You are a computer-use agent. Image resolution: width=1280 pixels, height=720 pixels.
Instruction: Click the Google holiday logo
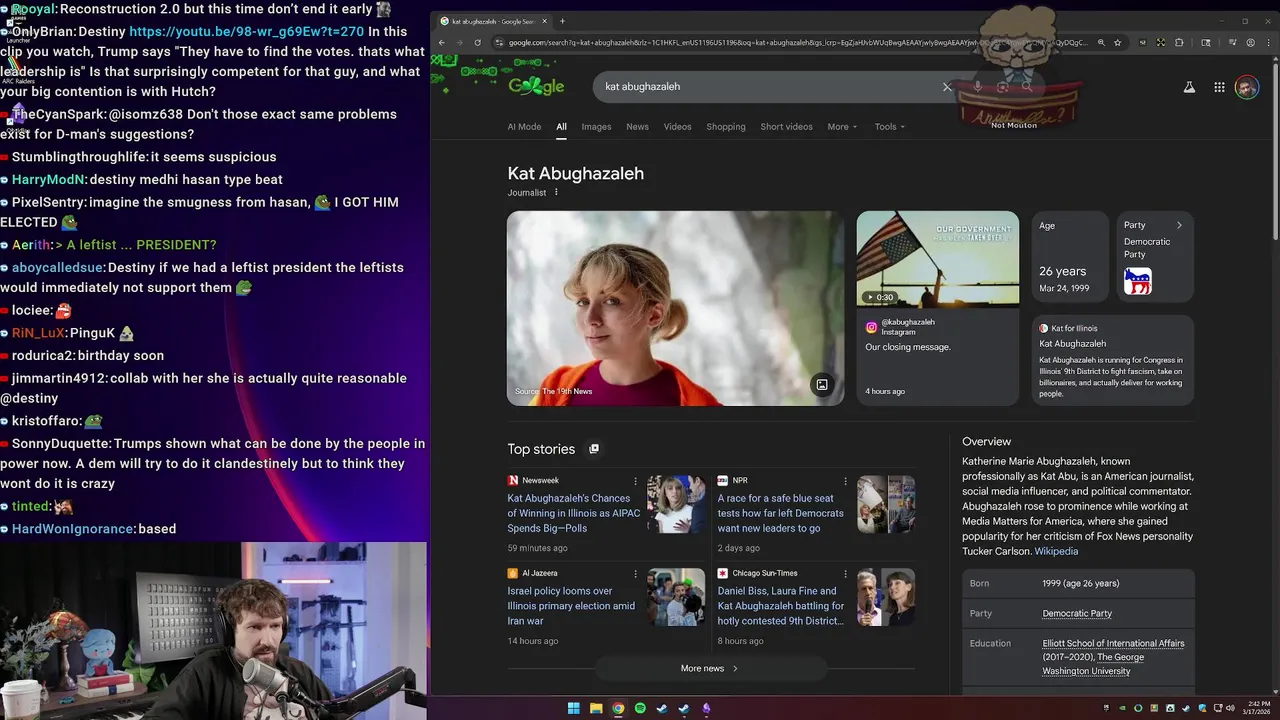click(x=536, y=86)
